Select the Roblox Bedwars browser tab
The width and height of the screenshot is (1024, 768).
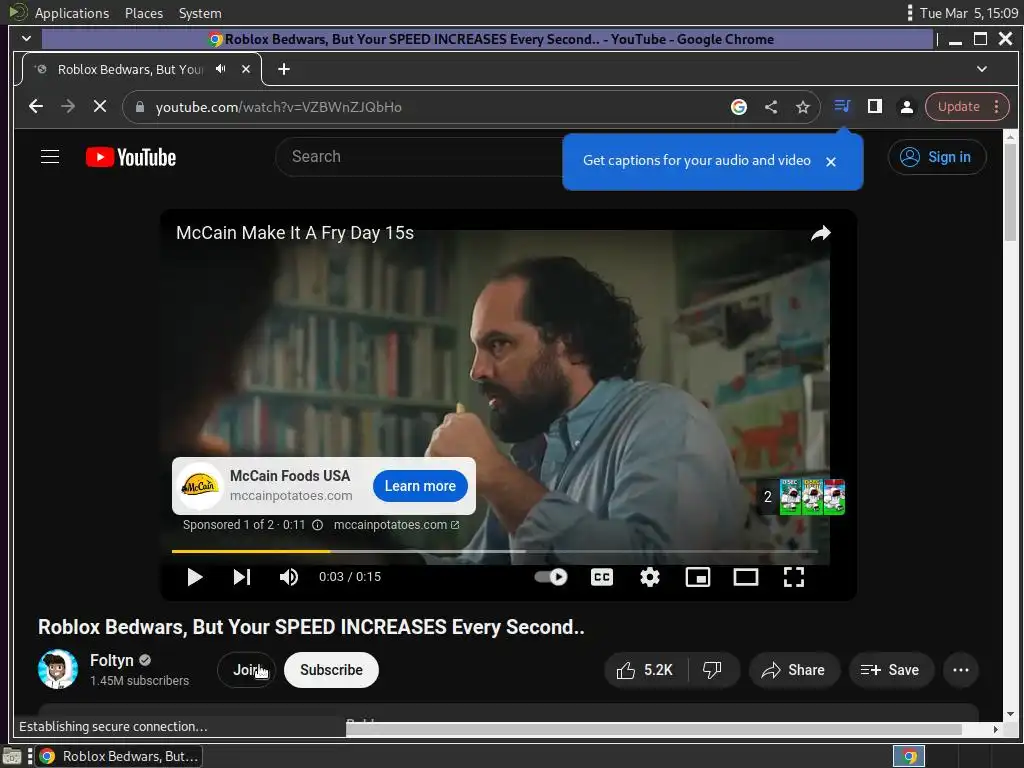pyautogui.click(x=131, y=69)
